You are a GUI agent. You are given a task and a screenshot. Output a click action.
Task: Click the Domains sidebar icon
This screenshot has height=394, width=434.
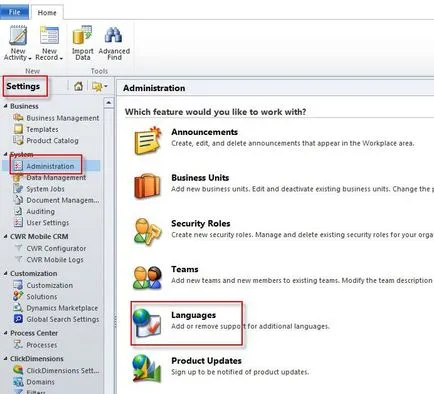18,382
